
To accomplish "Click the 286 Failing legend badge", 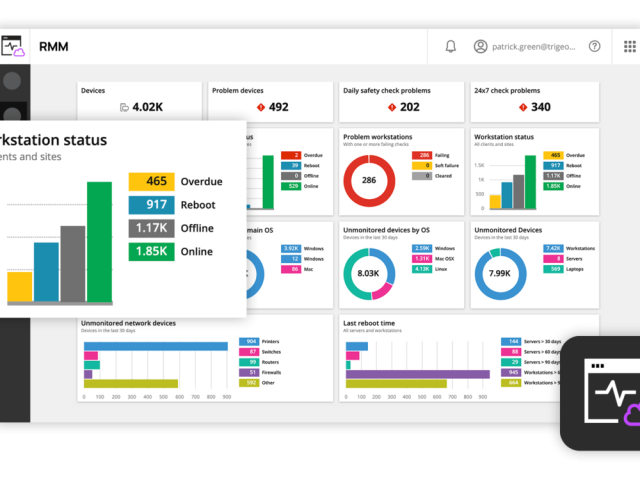I will pos(423,155).
